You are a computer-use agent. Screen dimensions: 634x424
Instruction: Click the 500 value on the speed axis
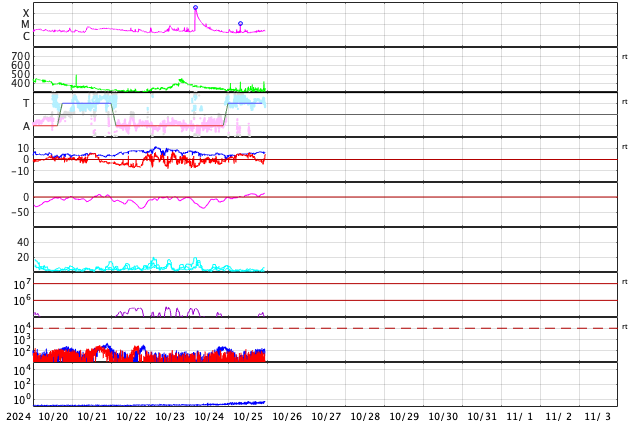point(21,74)
